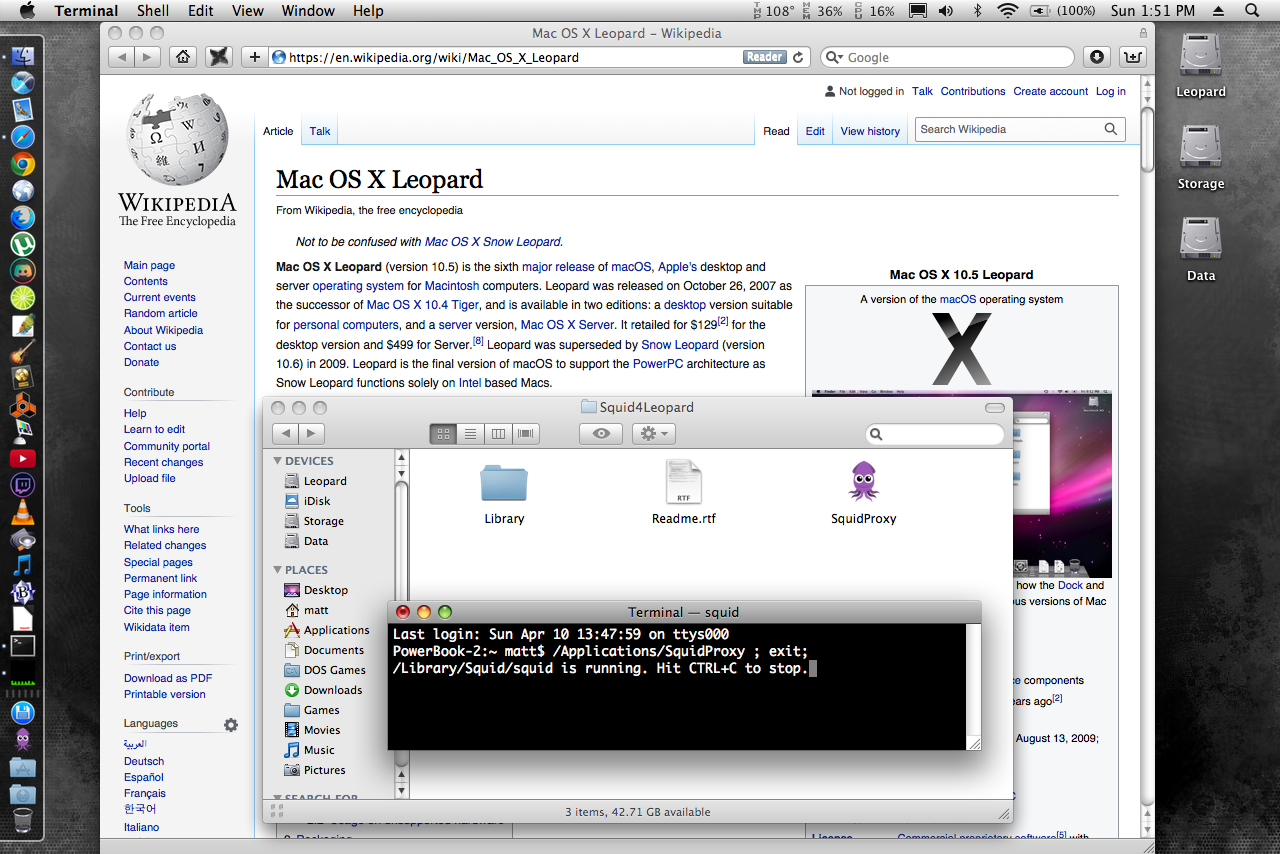
Task: Switch to Wikipedia Talk tab
Action: point(320,131)
